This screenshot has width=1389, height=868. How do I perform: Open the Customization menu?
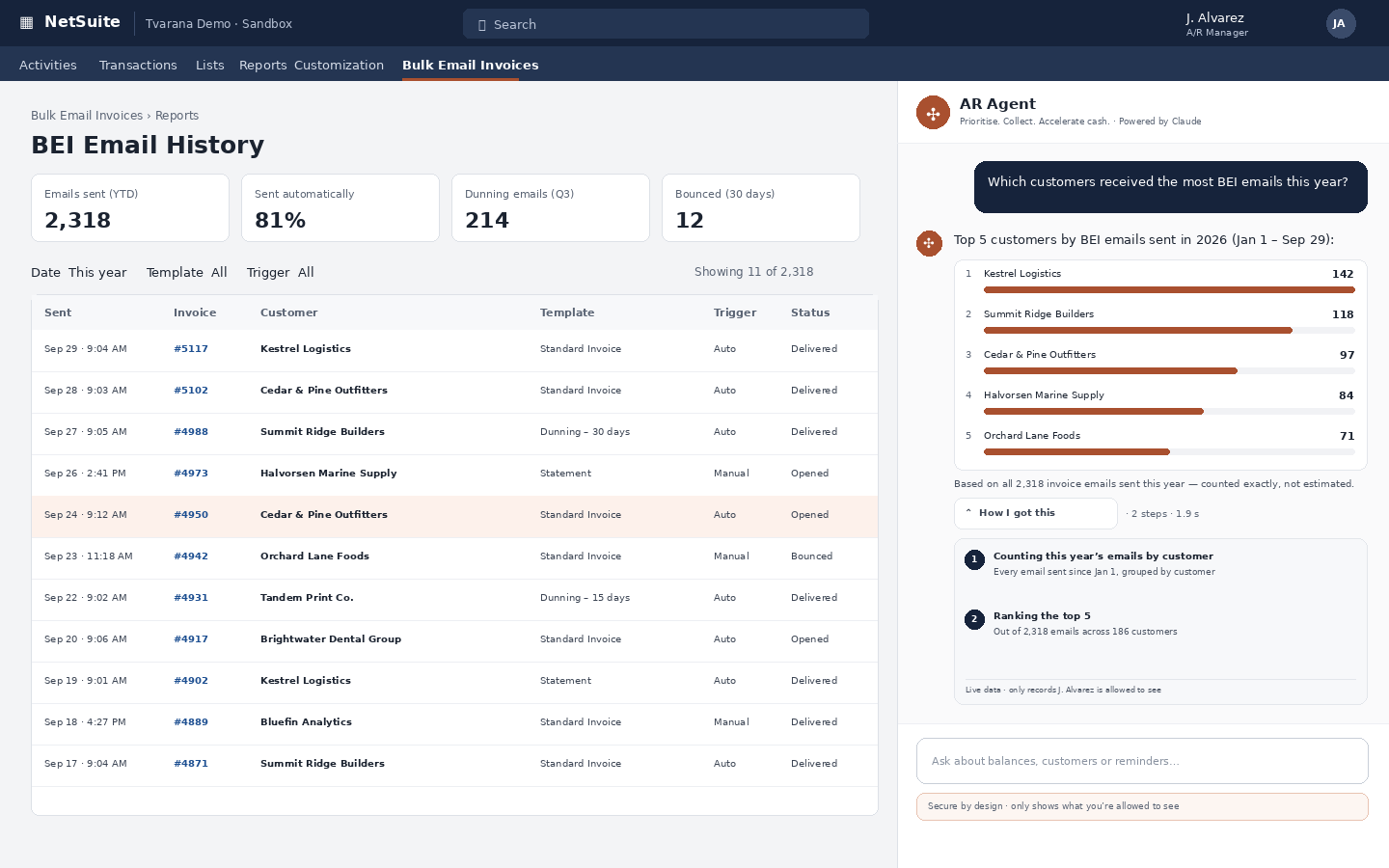click(x=339, y=66)
